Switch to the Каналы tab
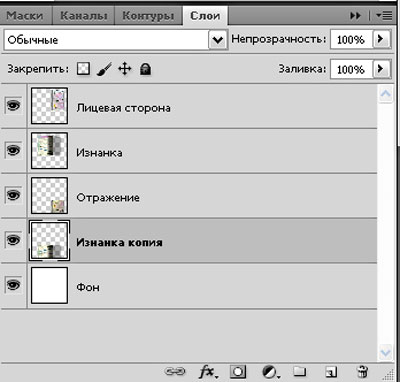The height and width of the screenshot is (382, 400). click(84, 16)
